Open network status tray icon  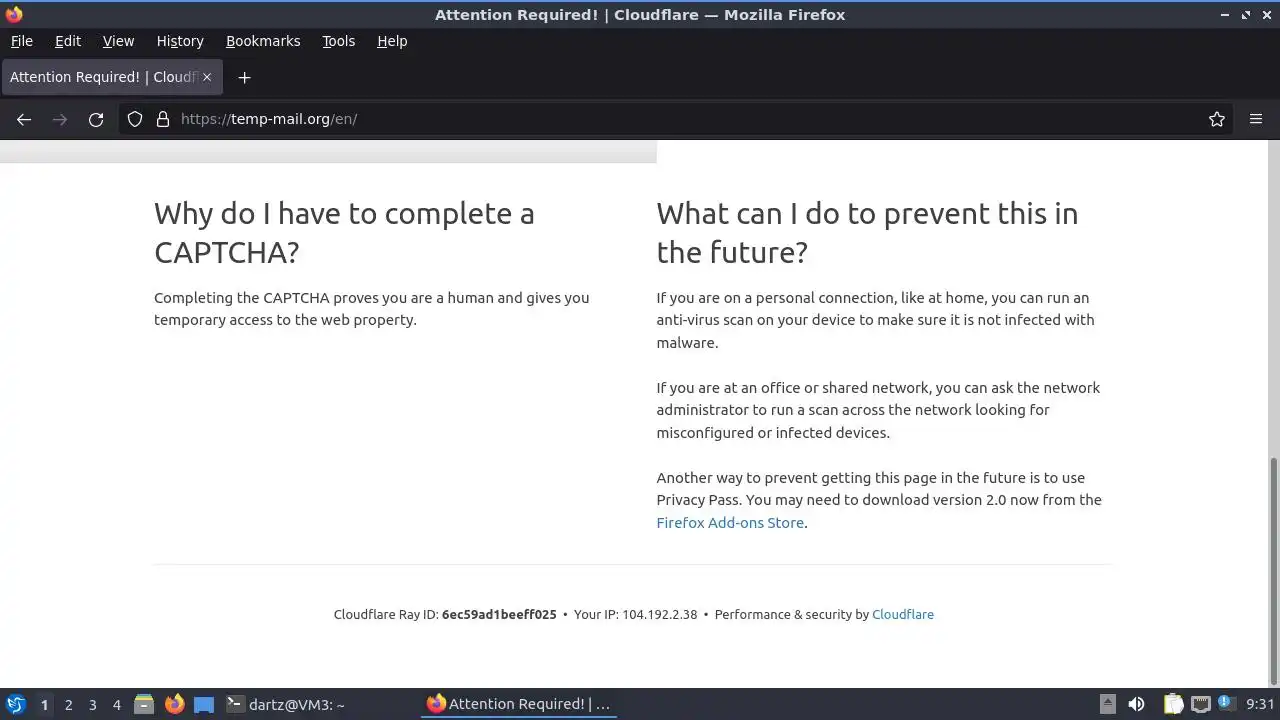[1201, 704]
